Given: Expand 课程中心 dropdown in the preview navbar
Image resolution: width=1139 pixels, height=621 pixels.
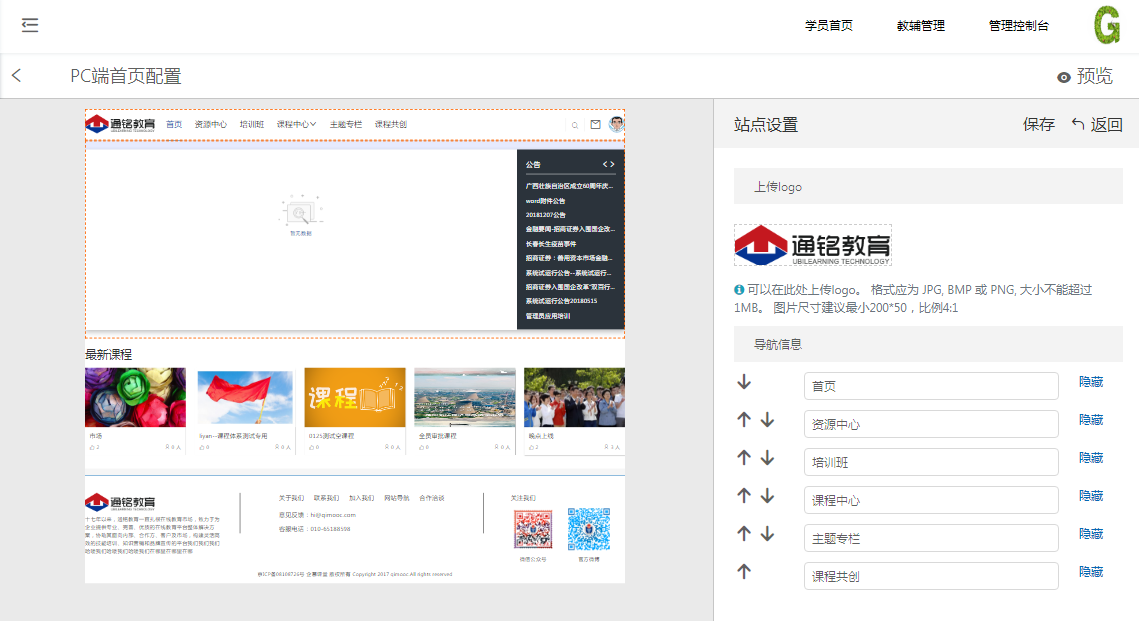Looking at the screenshot, I should coord(296,125).
